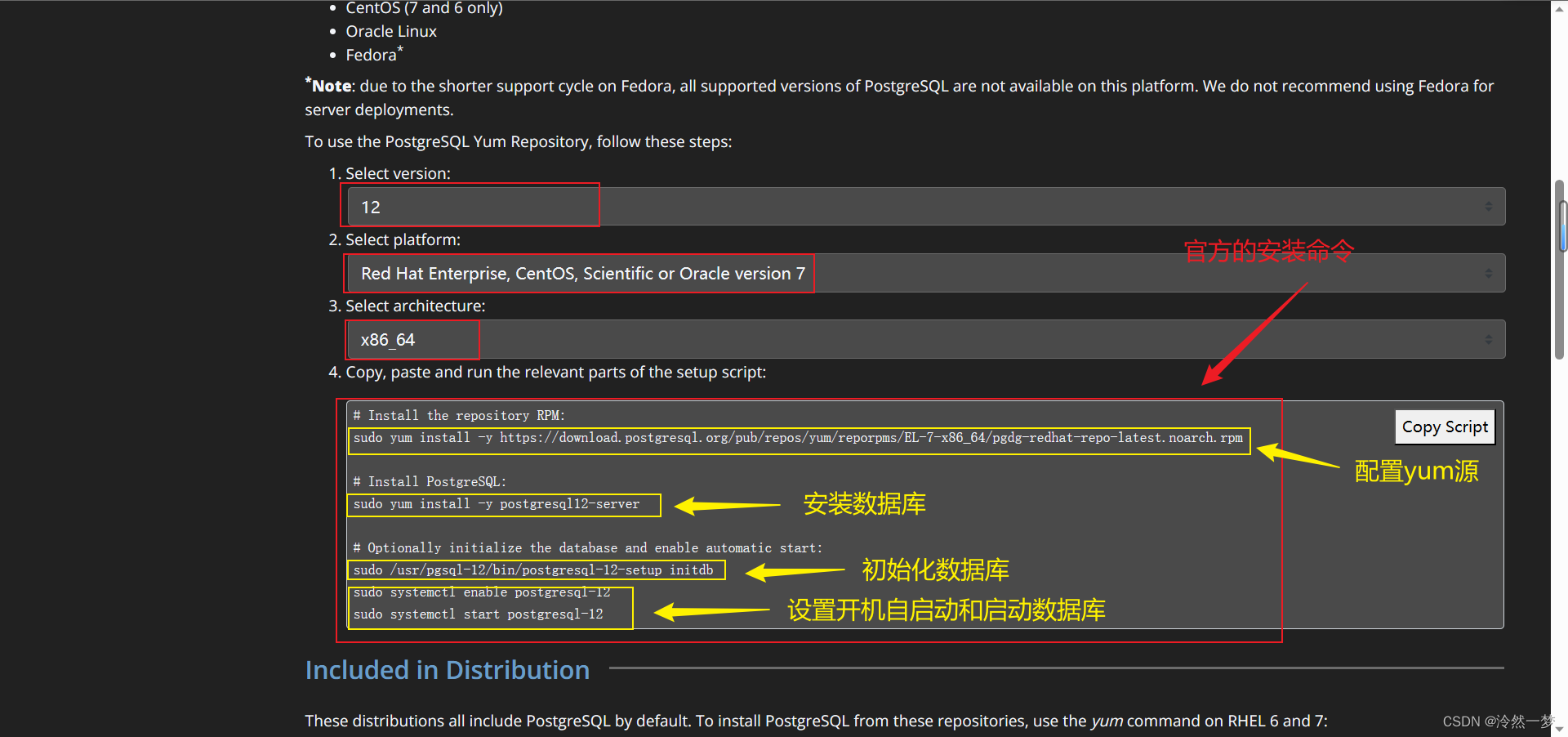
Task: Click the '# Install PostgreSQL:' comment line
Action: point(430,482)
